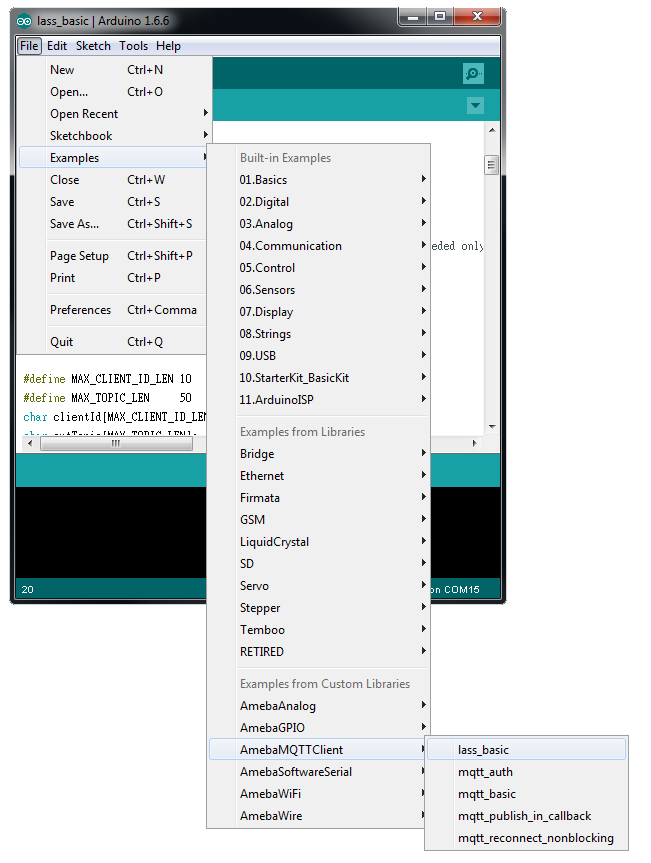Choose Save in the File menu
The height and width of the screenshot is (863, 651).
coord(114,202)
